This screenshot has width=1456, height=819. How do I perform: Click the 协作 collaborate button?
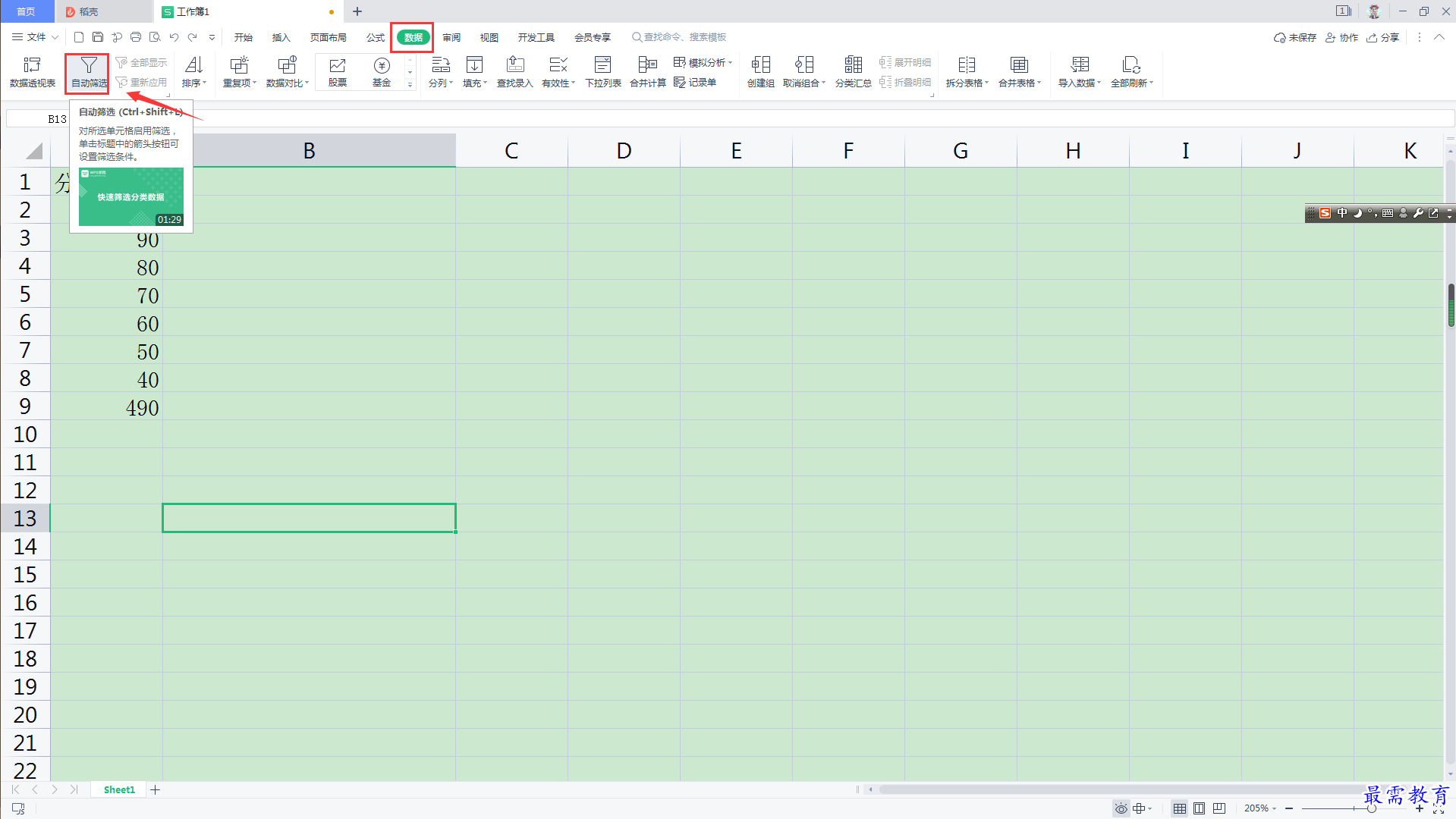(x=1341, y=37)
